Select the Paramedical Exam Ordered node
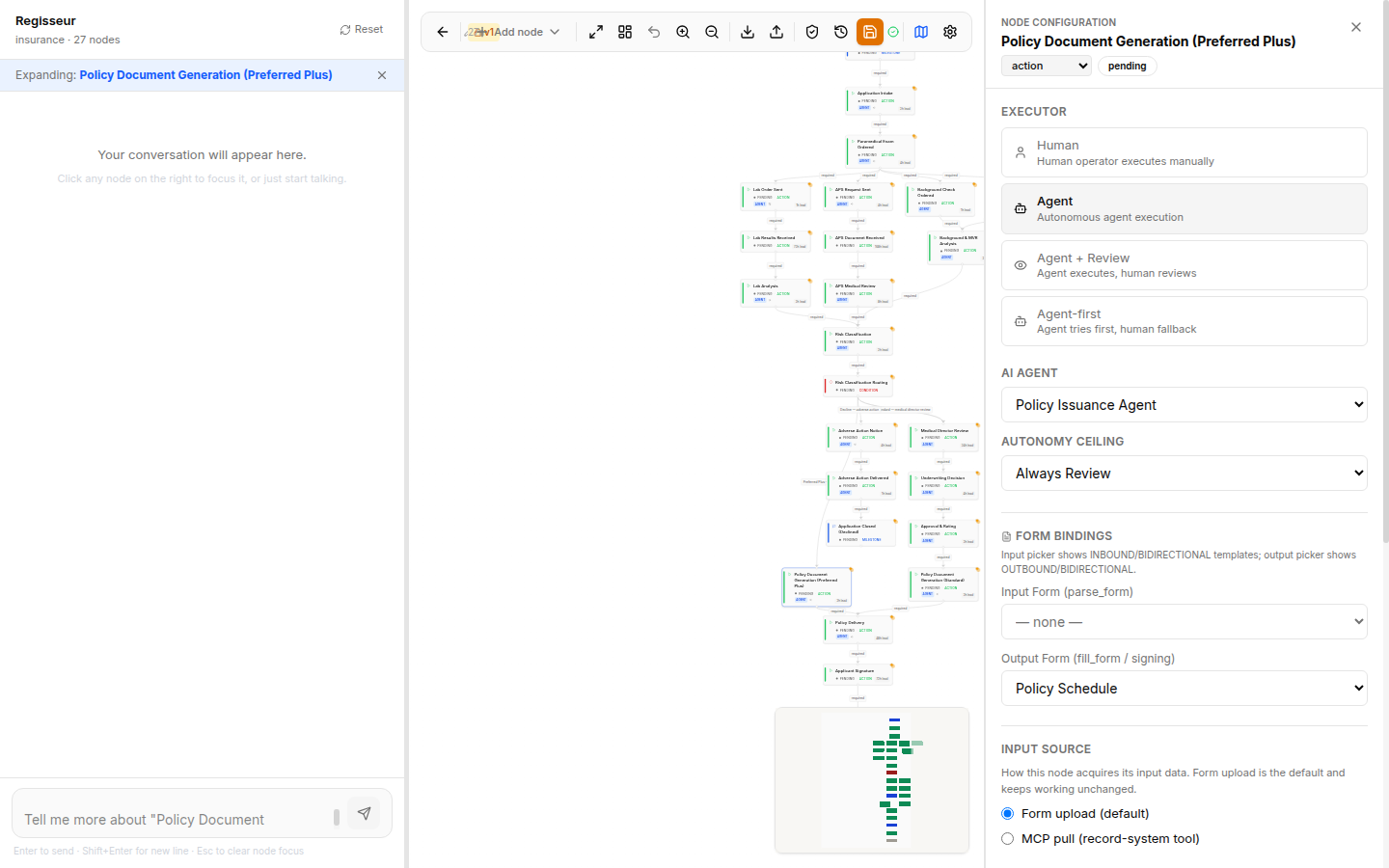This screenshot has width=1389, height=868. 881,151
